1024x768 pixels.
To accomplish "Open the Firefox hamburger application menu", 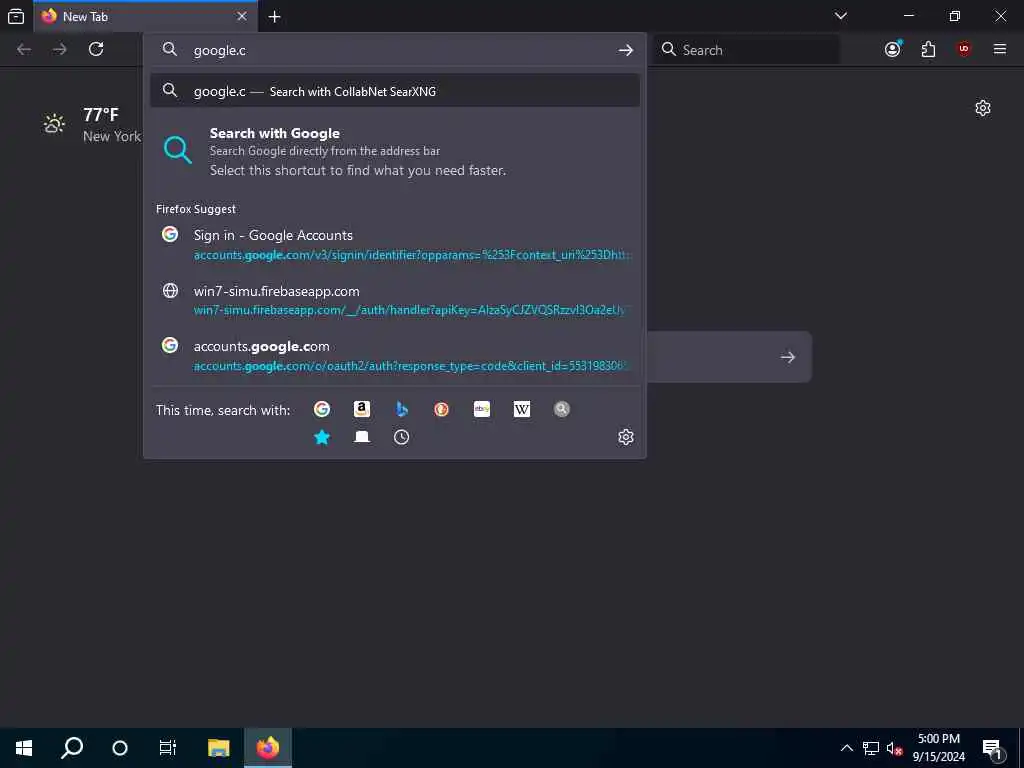I will pos(1000,49).
